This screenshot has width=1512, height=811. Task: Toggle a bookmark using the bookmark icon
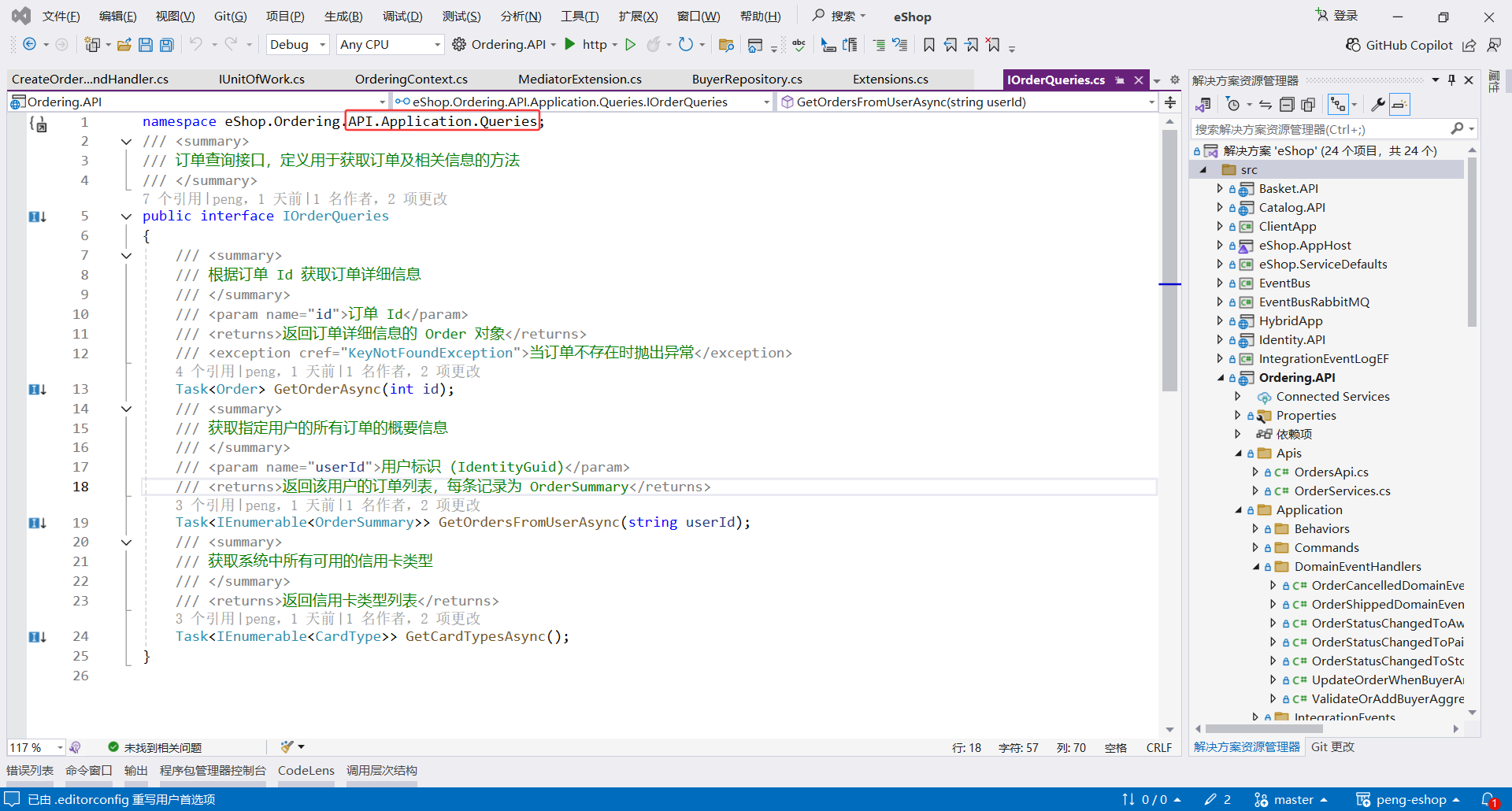coord(929,45)
